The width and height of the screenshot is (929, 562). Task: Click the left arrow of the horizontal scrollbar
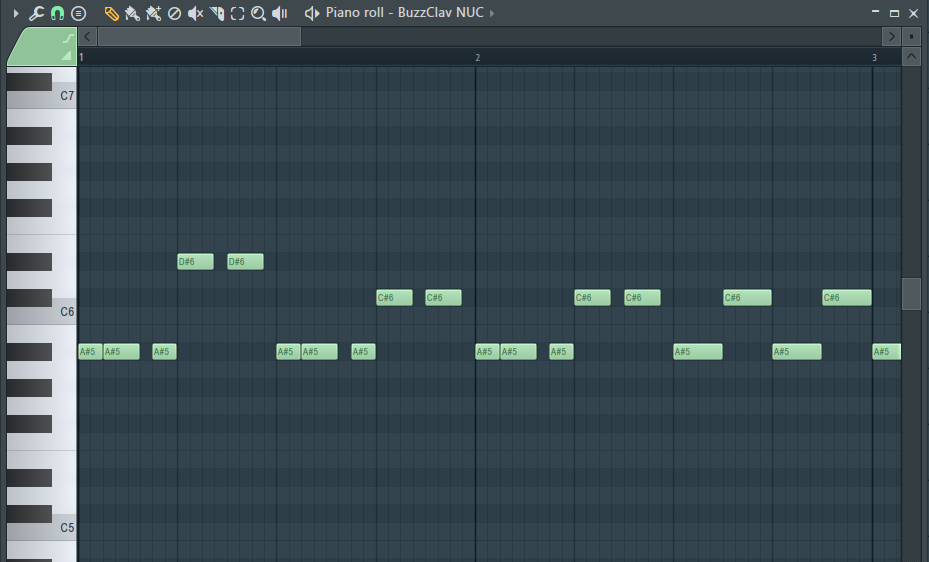87,37
